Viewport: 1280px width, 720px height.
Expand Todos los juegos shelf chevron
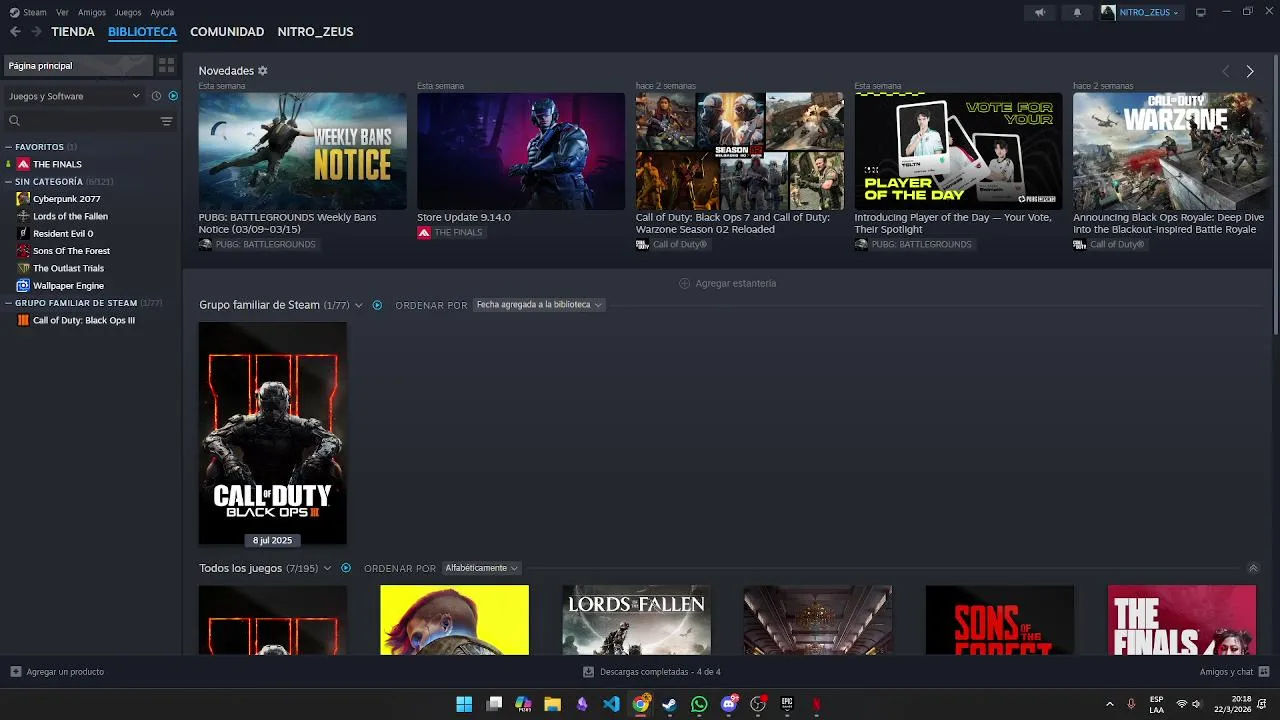[x=327, y=568]
